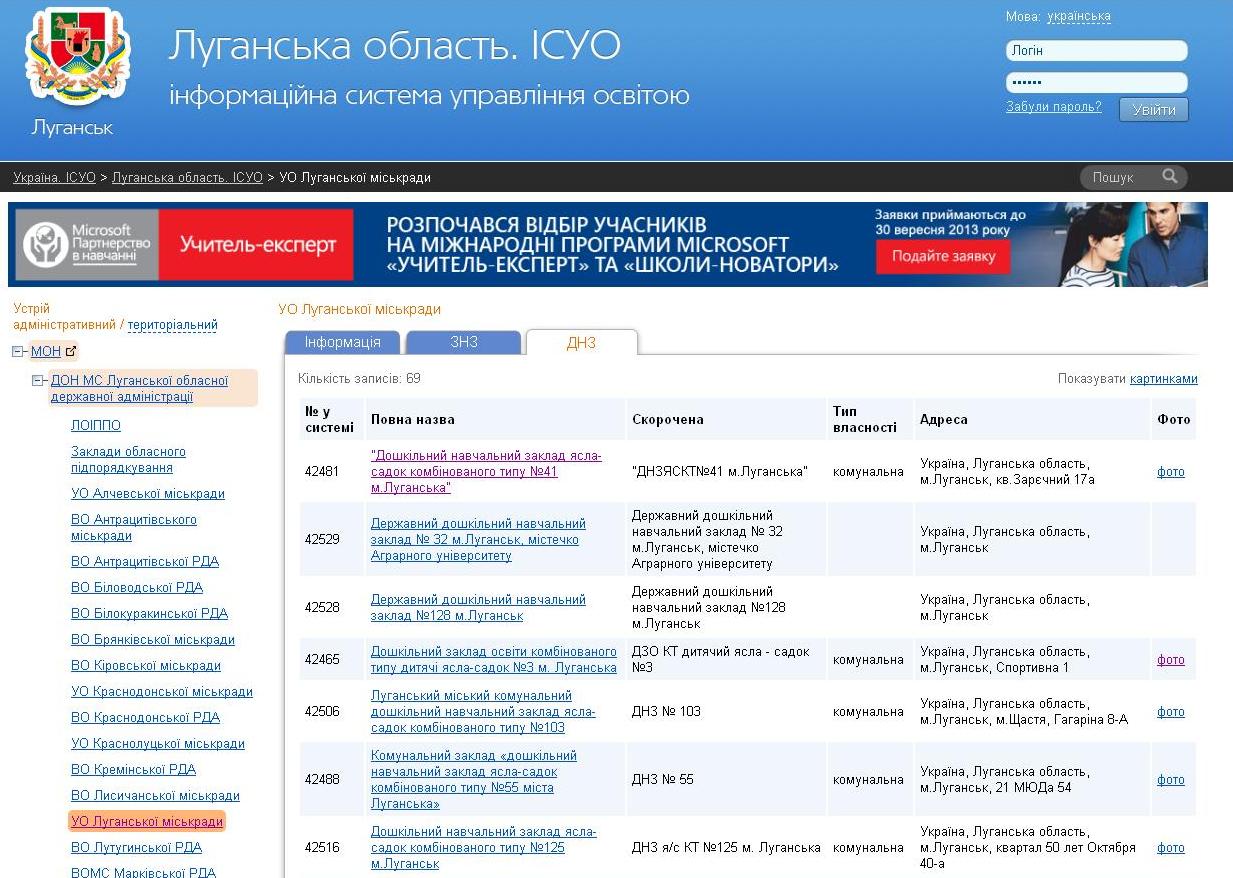Switch to the Інформація tab
This screenshot has height=878, width=1233.
pos(342,342)
